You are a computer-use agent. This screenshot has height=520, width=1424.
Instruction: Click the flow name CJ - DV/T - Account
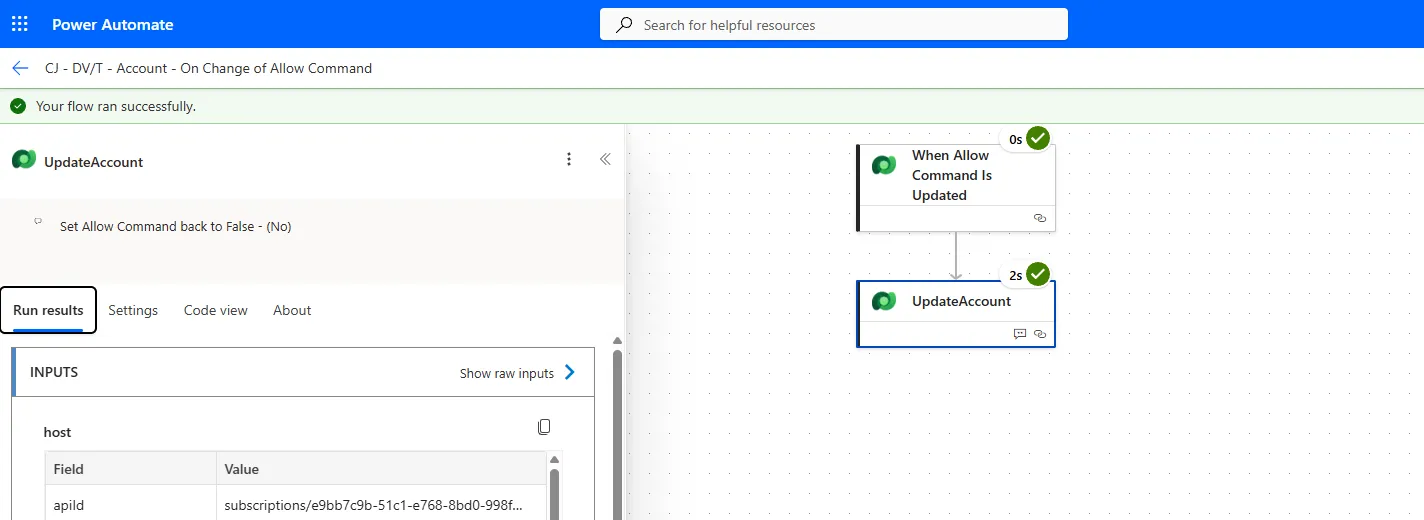tap(208, 68)
